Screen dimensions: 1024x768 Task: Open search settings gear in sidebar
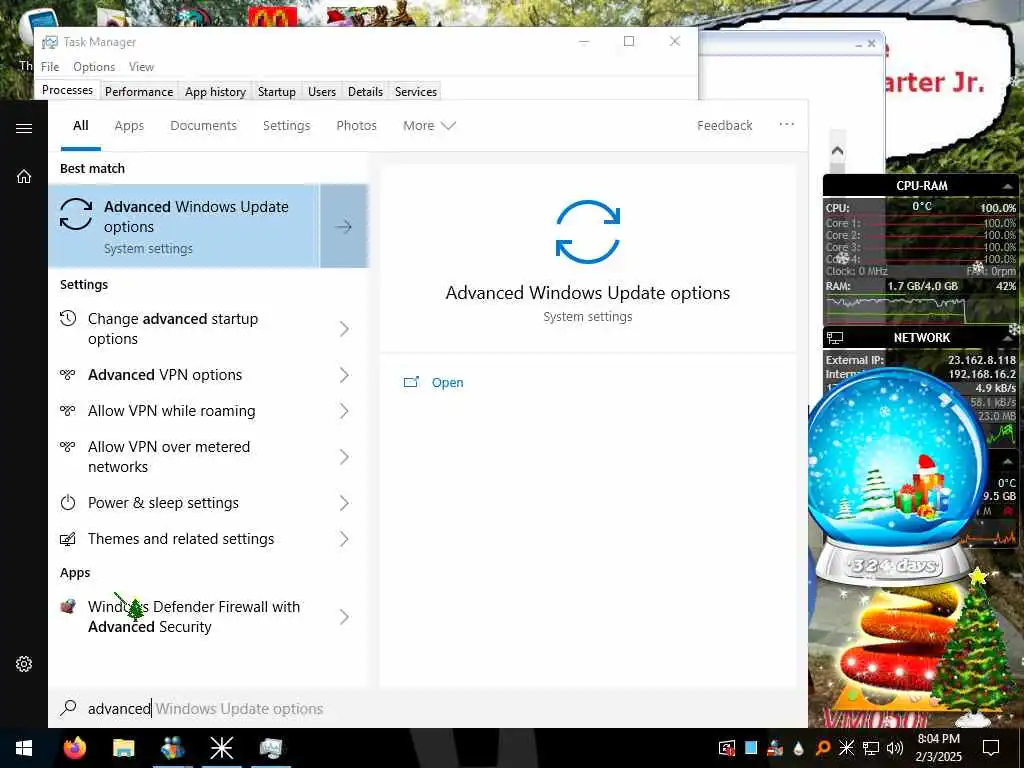click(x=24, y=664)
